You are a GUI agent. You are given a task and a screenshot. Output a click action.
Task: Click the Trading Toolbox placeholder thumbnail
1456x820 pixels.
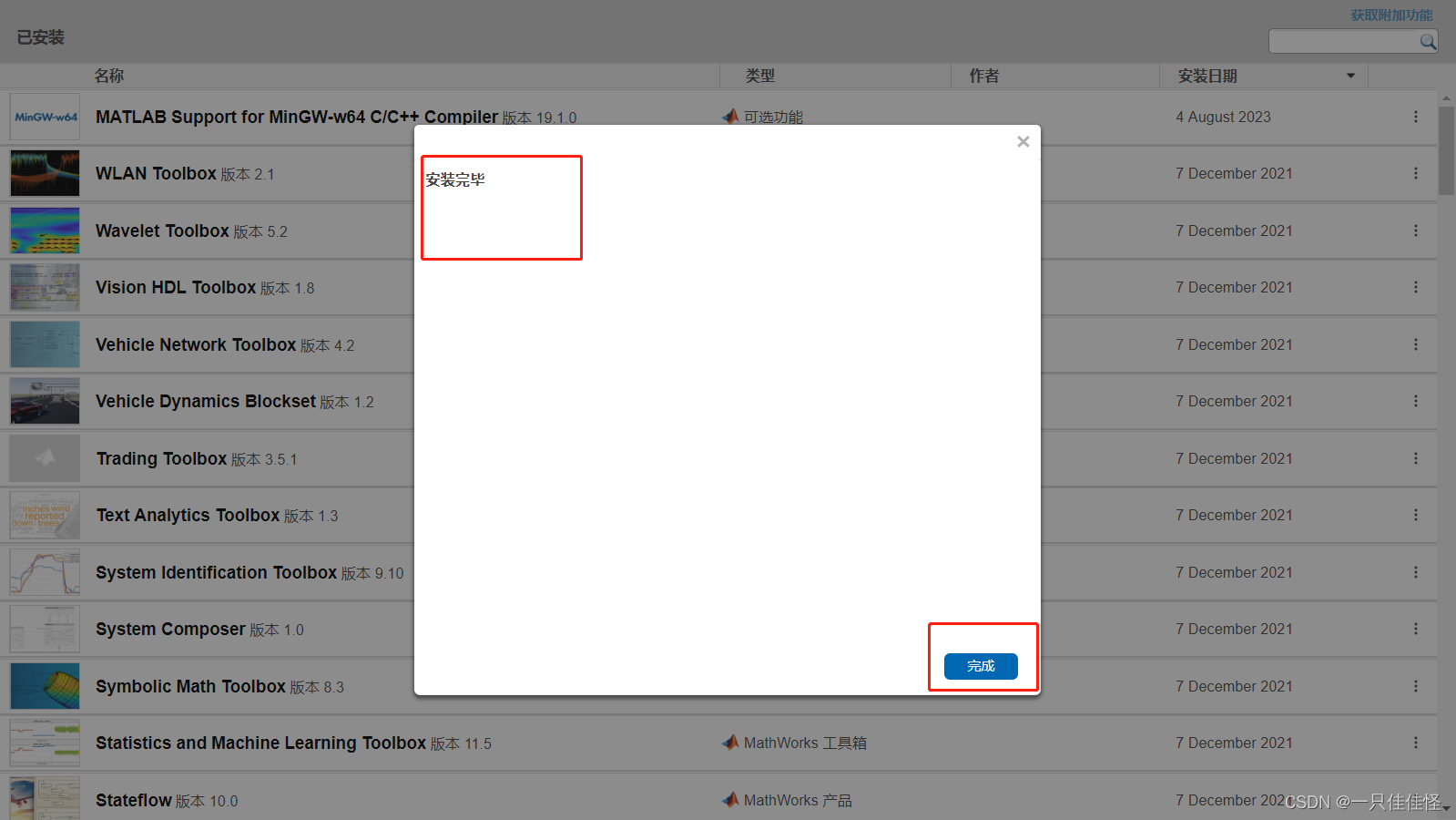[45, 458]
